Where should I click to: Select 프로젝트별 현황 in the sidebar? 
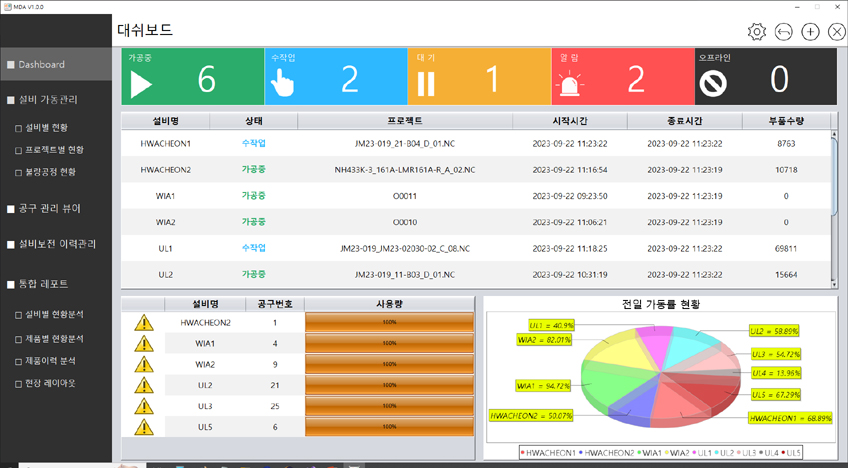54,150
